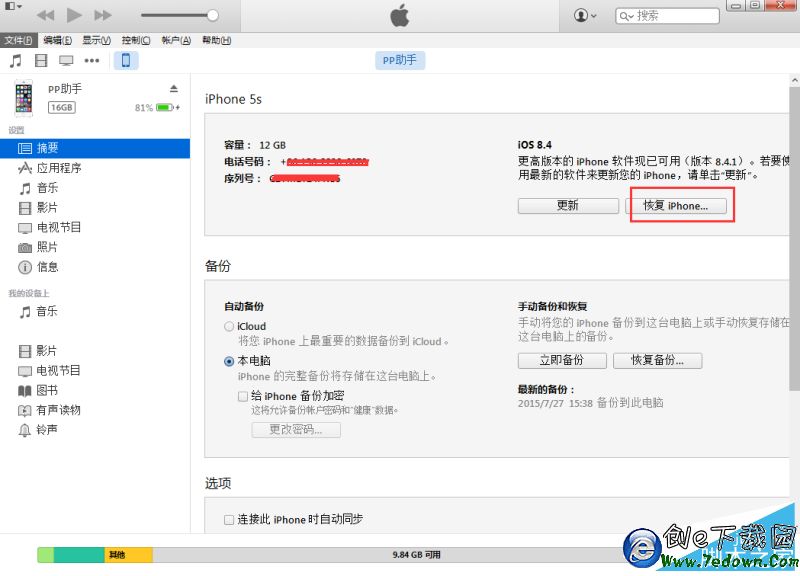800x576 pixels.
Task: Click the vertical scrollbar thumb
Action: [794, 239]
